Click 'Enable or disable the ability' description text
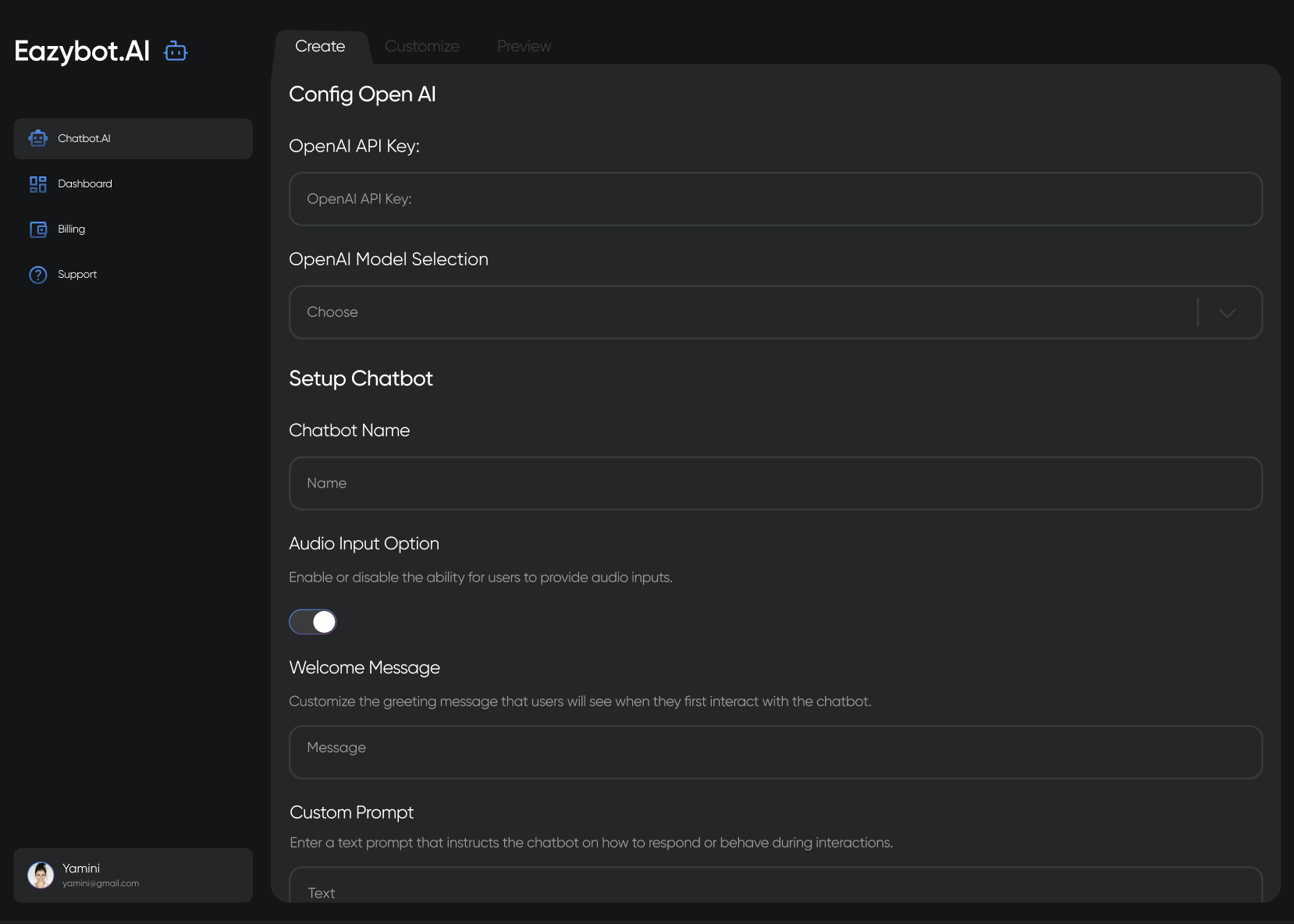Screen dimensions: 1294x924 click(x=481, y=577)
